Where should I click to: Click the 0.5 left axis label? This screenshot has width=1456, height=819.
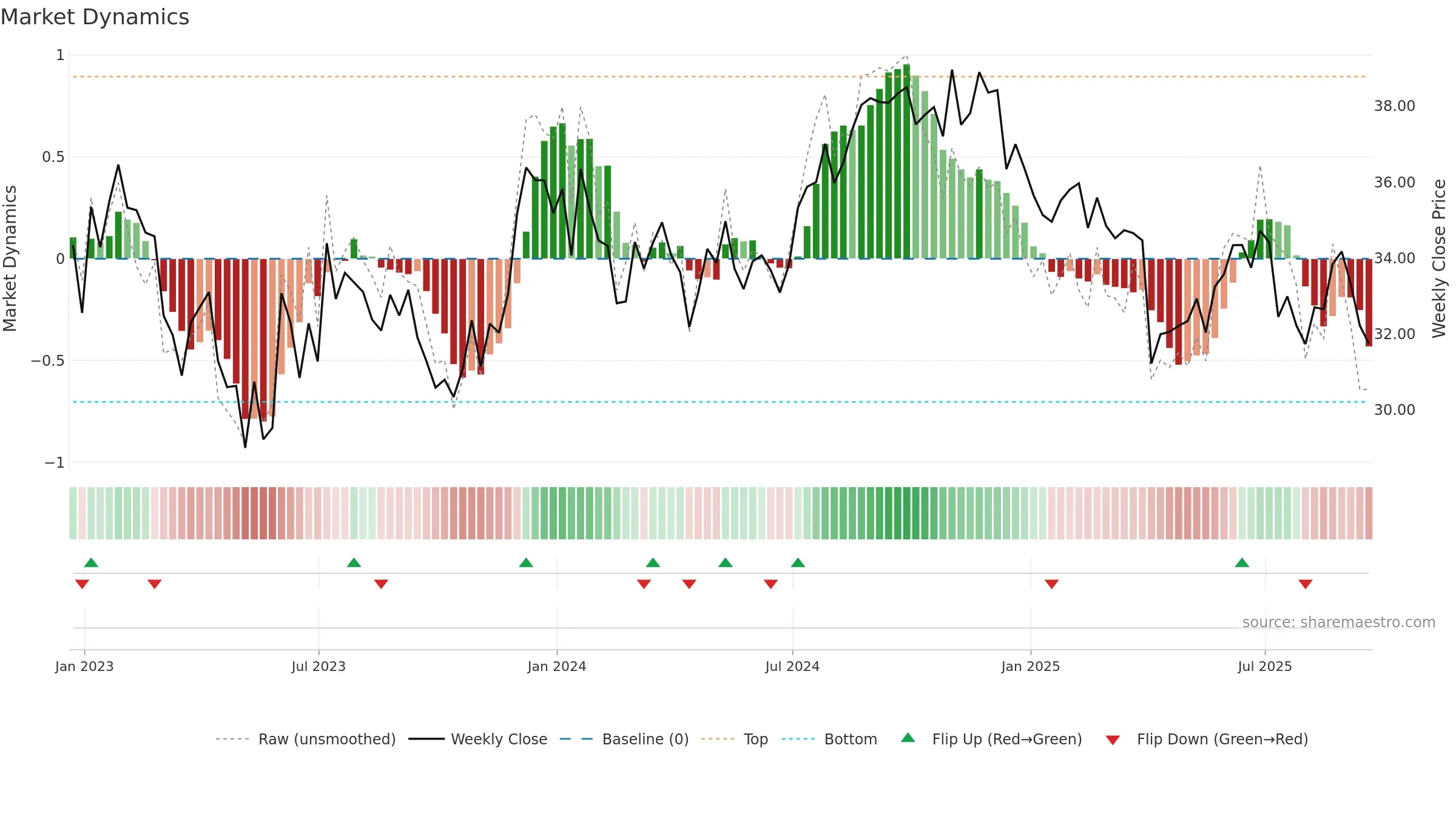coord(53,157)
